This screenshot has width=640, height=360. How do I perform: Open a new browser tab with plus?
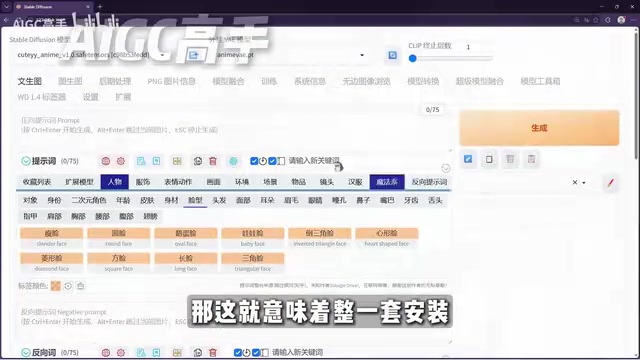[100, 7]
